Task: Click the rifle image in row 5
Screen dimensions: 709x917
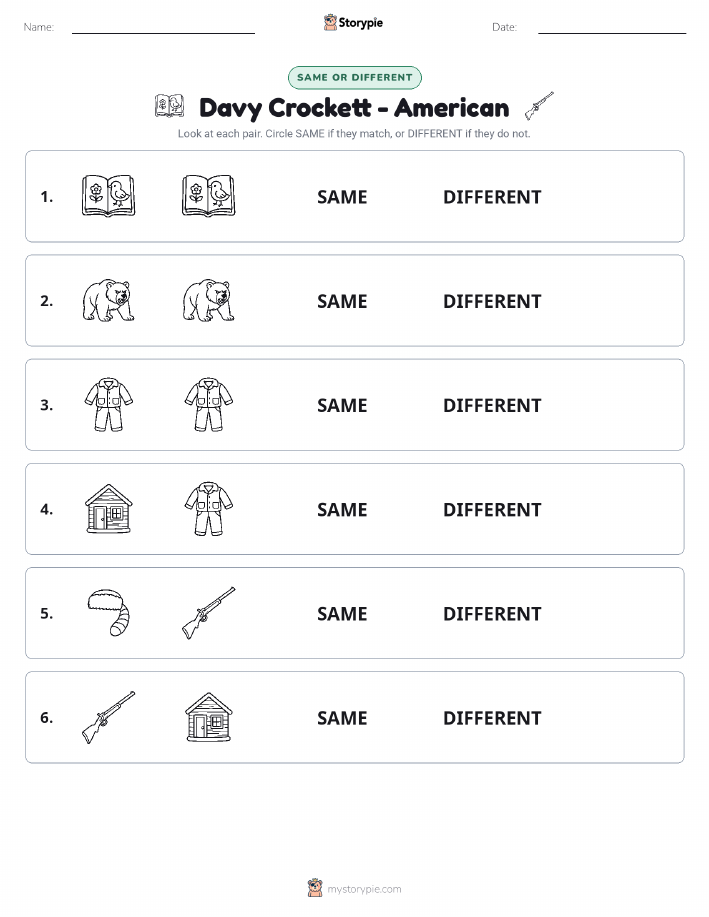Action: [208, 613]
